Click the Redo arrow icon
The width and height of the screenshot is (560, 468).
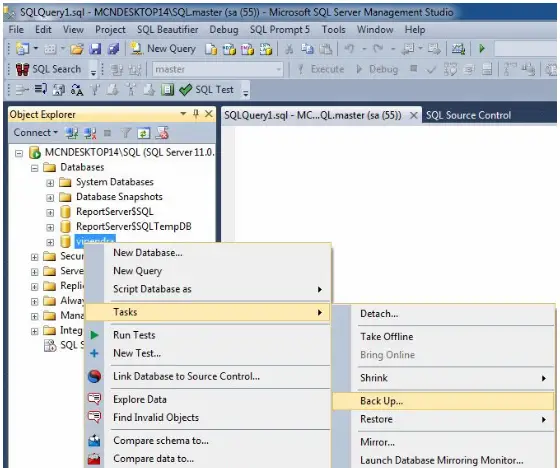point(378,49)
